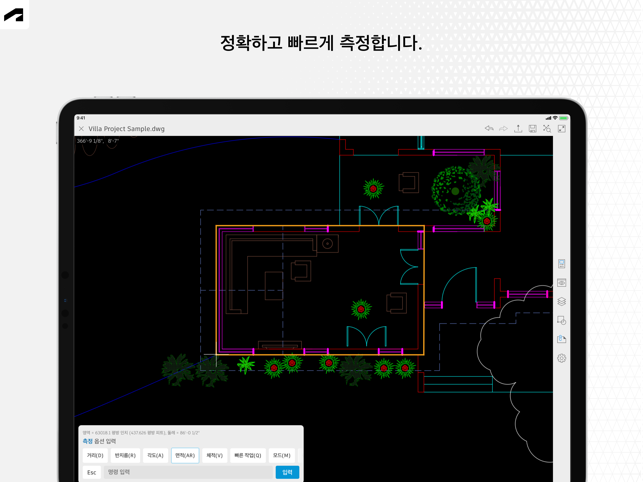
Task: Focus the 명령 입력 command input field
Action: pos(188,473)
